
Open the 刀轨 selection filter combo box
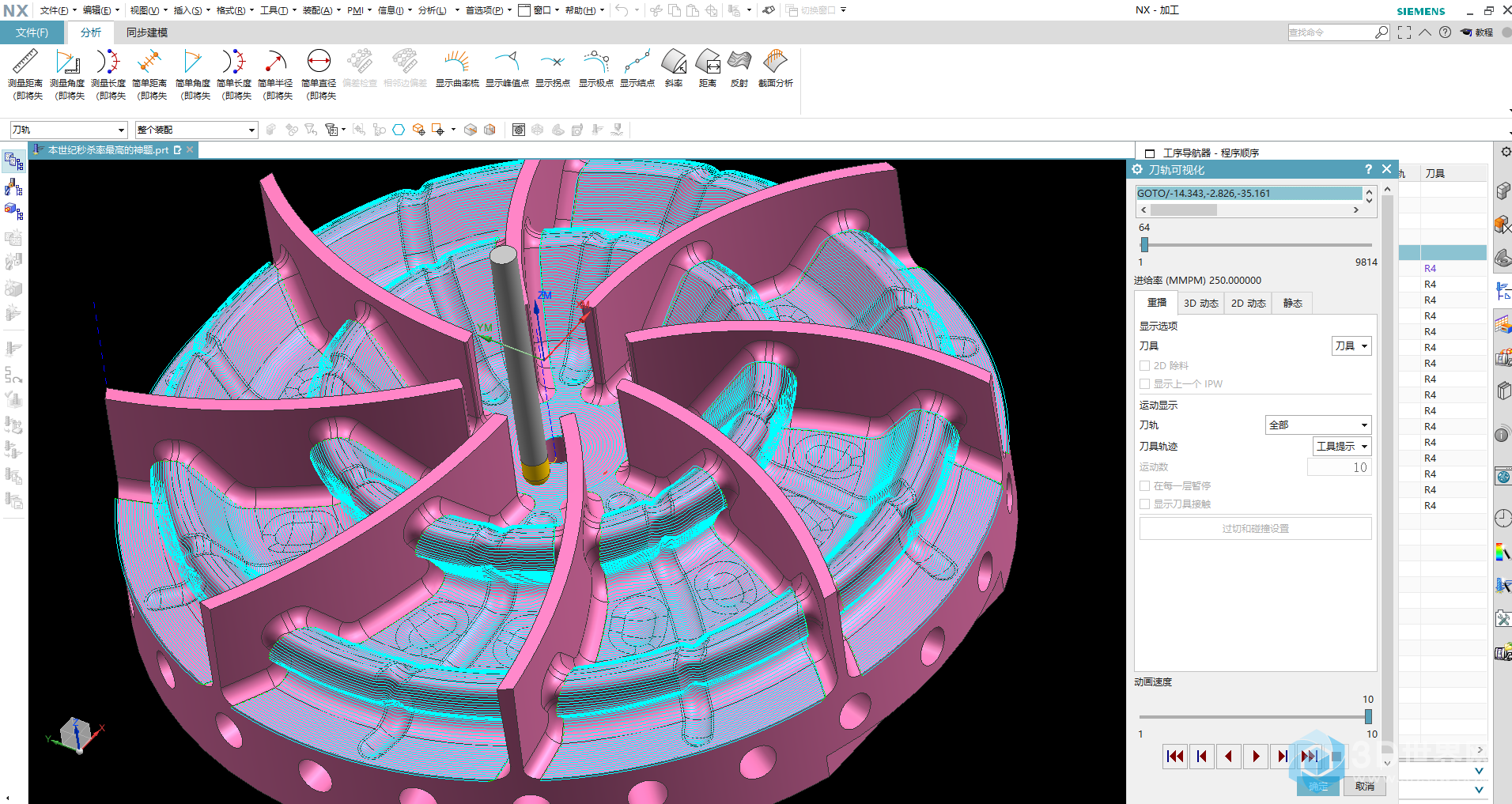pyautogui.click(x=69, y=130)
